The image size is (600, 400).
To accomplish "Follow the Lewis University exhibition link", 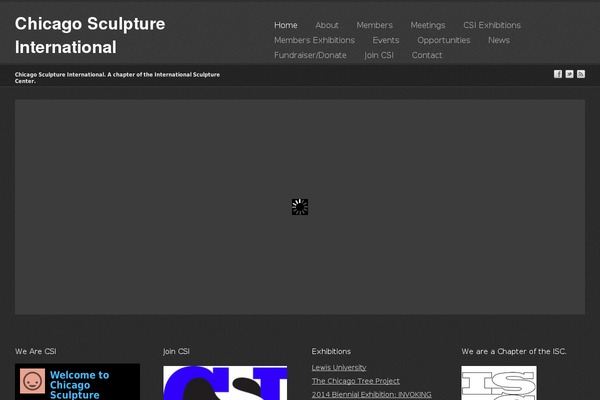I will coord(339,367).
